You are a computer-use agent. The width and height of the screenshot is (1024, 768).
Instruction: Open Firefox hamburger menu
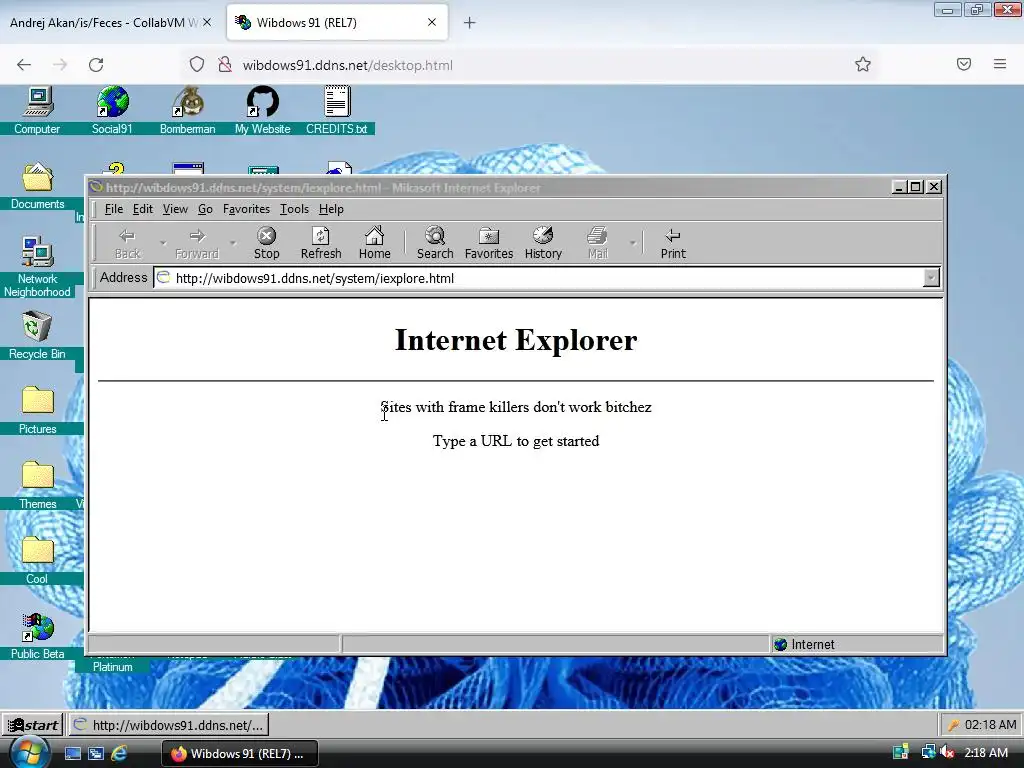1000,64
